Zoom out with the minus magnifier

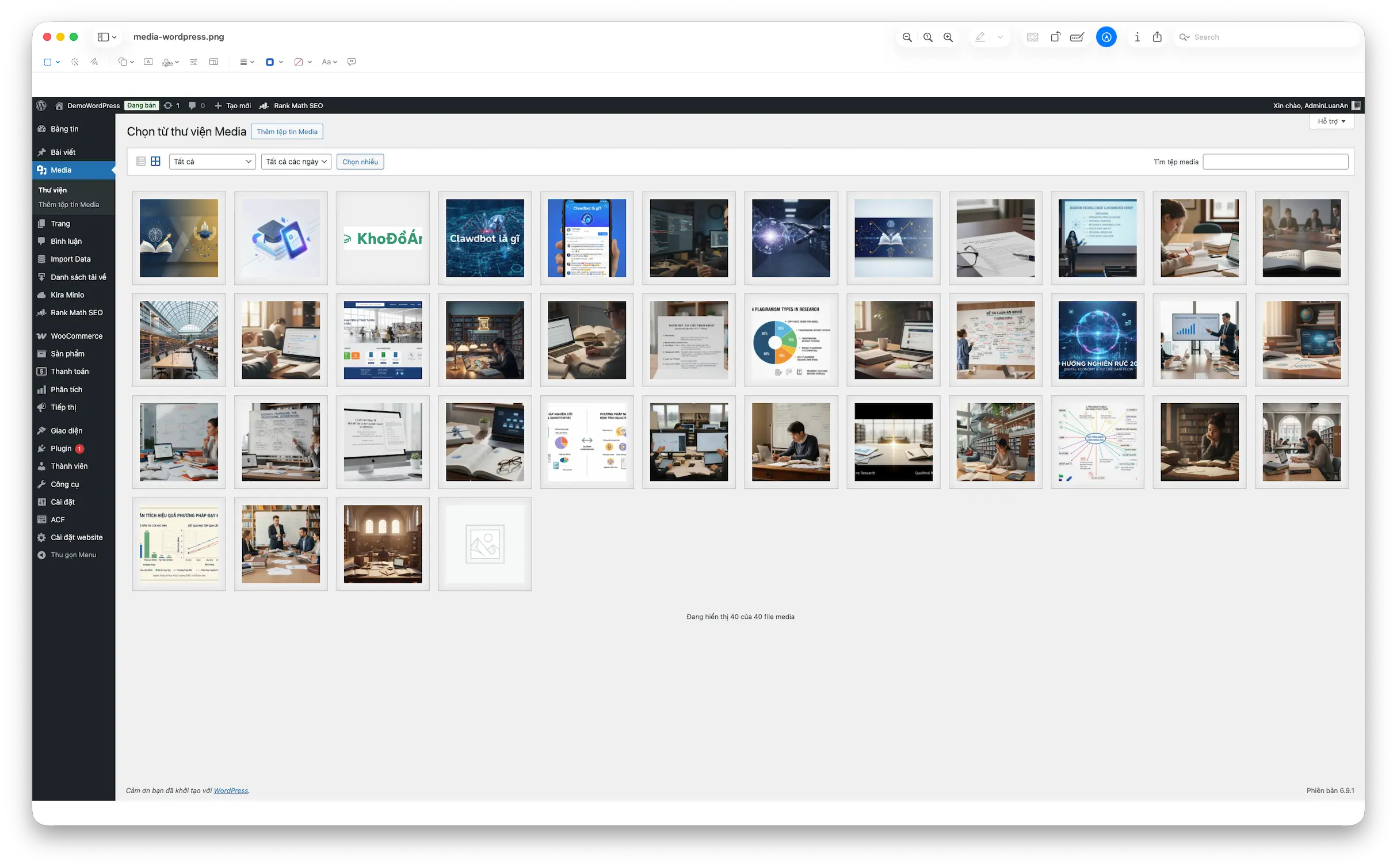[x=907, y=37]
